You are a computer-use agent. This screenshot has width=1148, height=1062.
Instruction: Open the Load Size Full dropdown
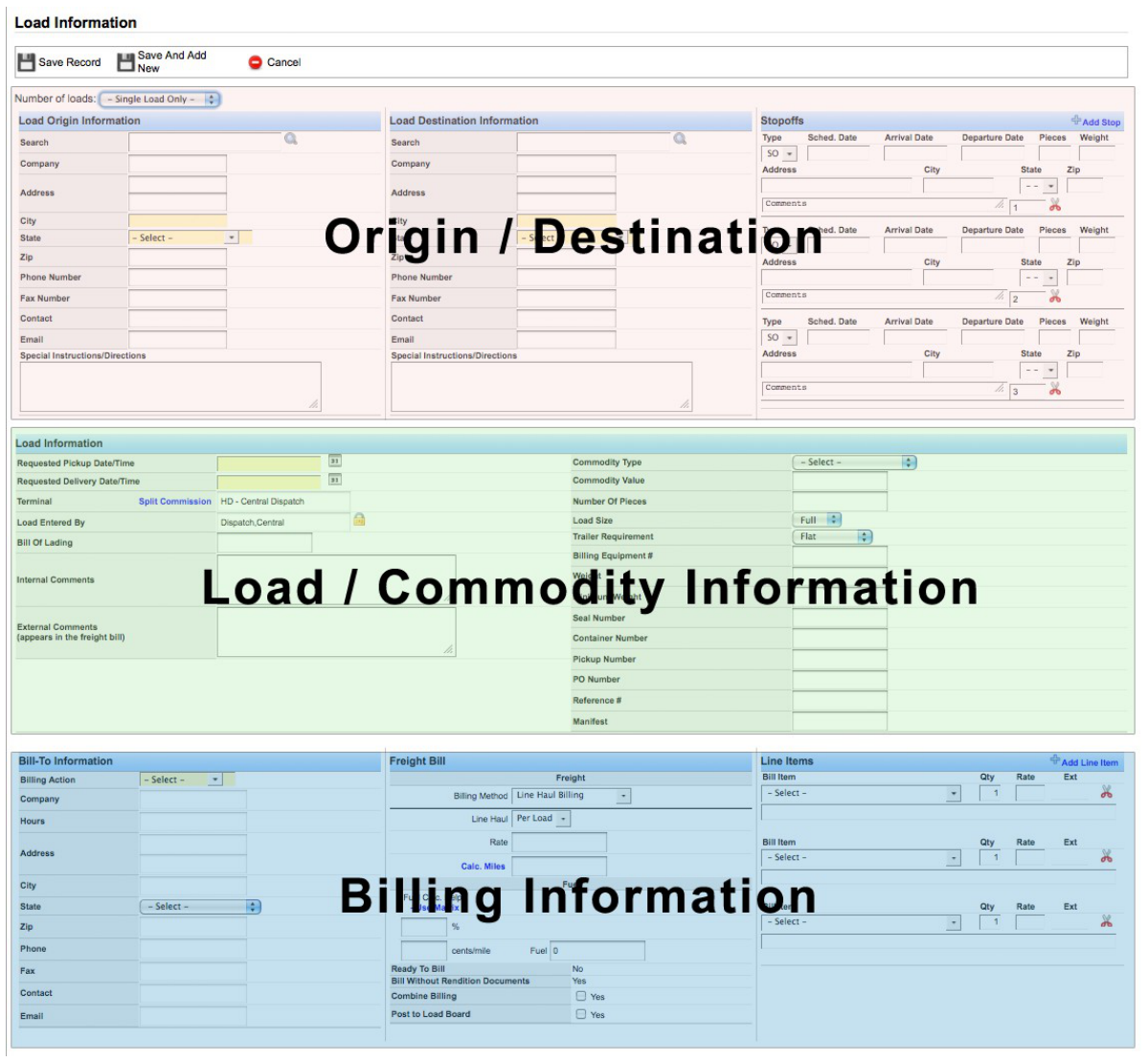[817, 519]
